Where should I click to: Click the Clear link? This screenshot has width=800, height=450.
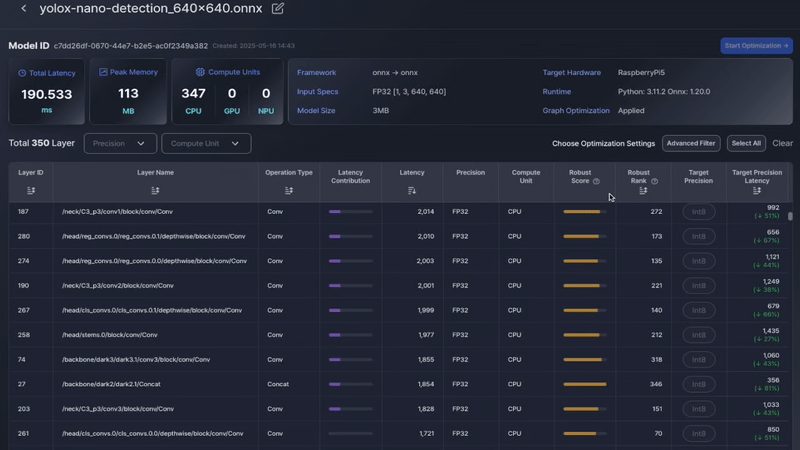(782, 143)
